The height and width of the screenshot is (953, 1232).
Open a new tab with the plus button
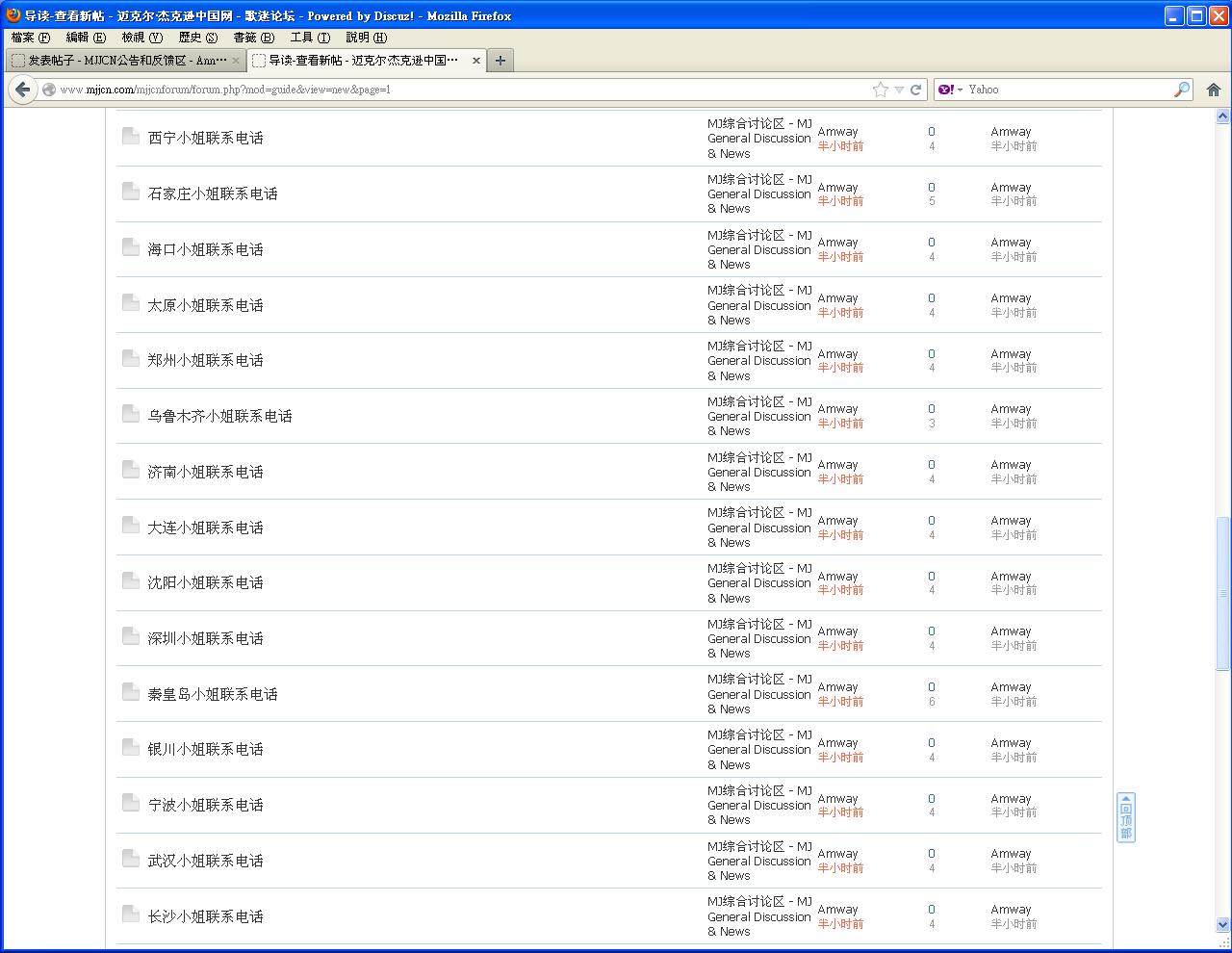pyautogui.click(x=500, y=61)
